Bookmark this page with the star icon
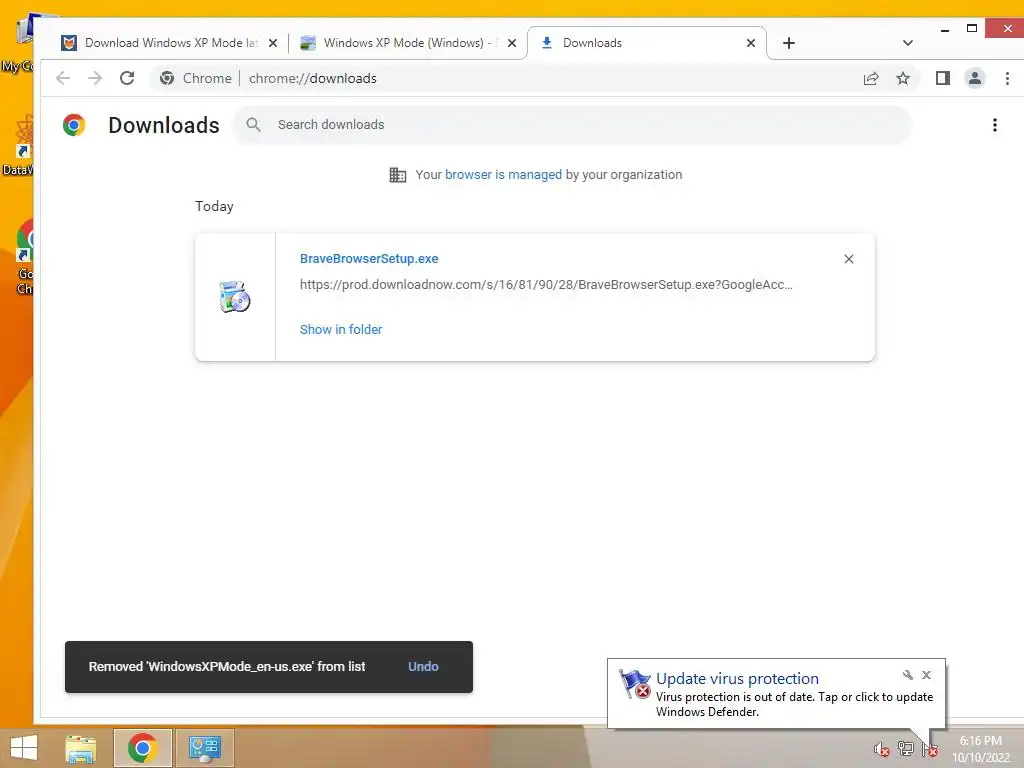1024x768 pixels. coord(903,78)
